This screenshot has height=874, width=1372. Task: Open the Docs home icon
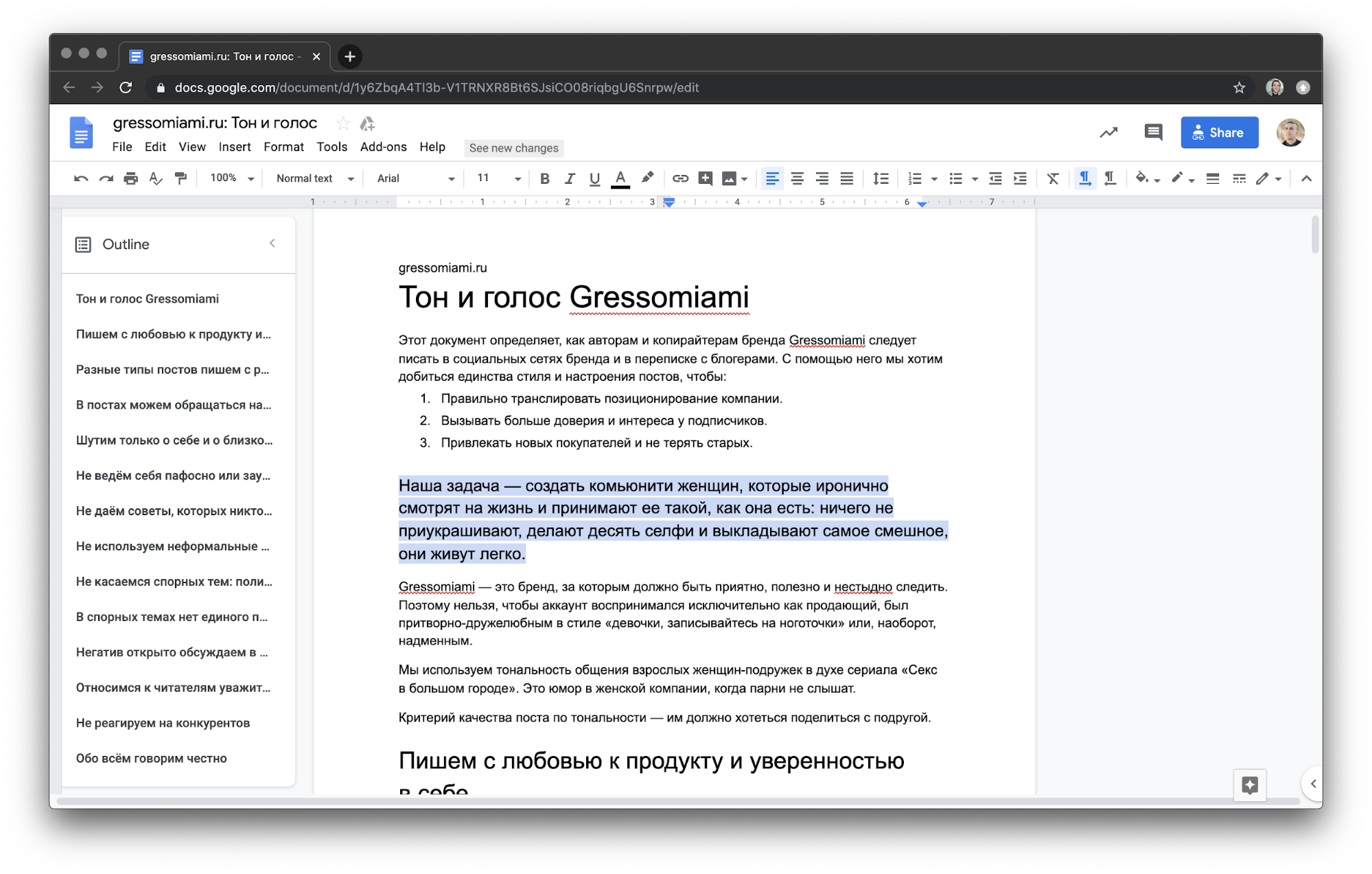(x=81, y=133)
